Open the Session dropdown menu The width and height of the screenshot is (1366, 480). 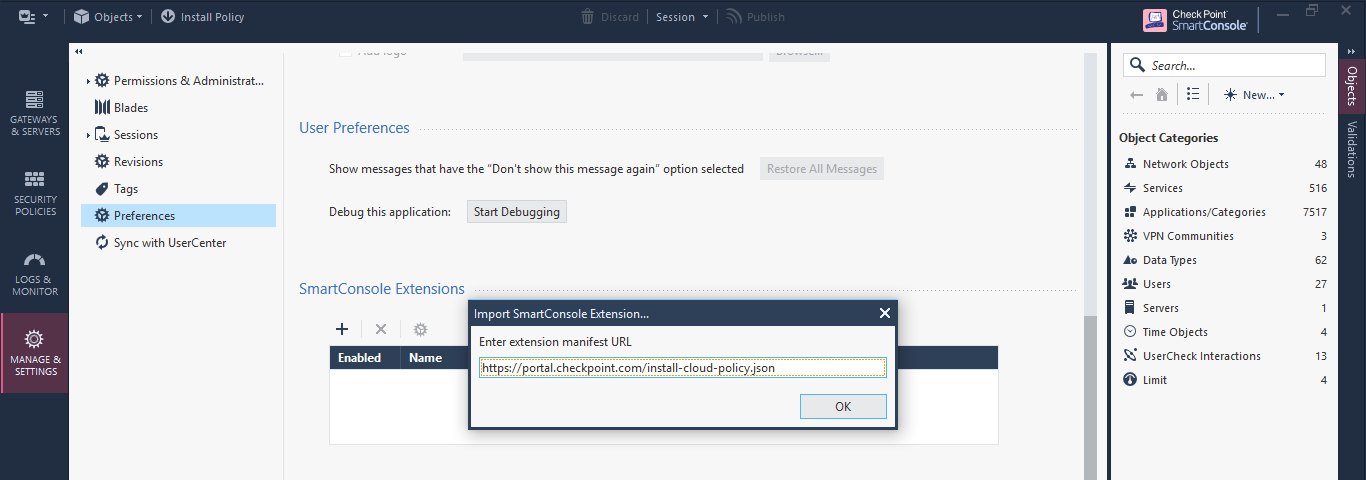683,16
